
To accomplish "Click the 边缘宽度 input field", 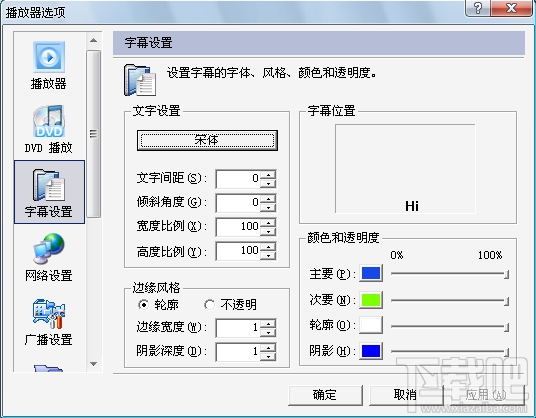I will [238, 328].
